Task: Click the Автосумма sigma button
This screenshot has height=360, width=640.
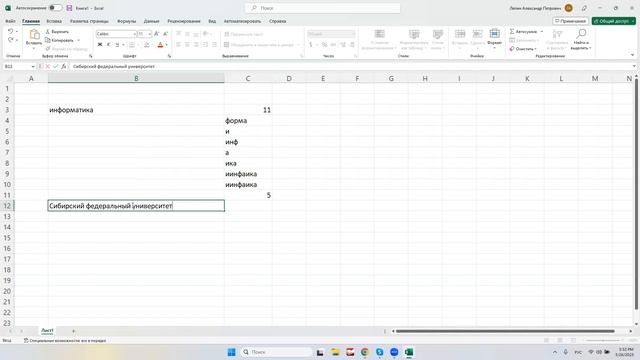Action: click(x=523, y=31)
